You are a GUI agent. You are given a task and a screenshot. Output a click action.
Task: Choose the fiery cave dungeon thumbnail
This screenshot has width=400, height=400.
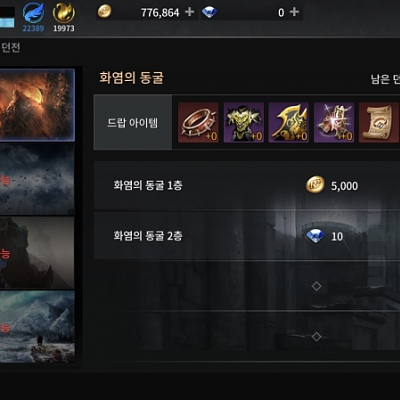(37, 105)
